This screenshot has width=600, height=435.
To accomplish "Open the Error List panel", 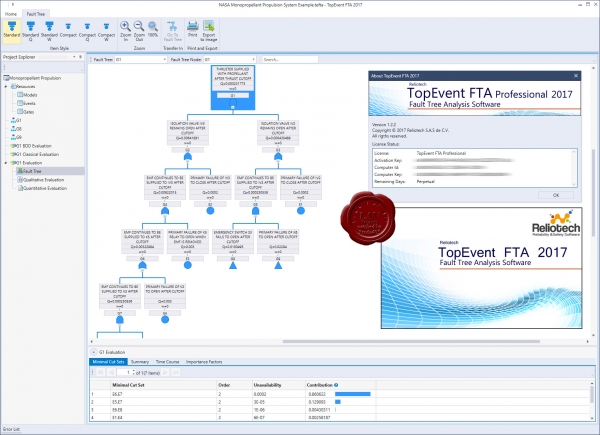I will point(11,429).
